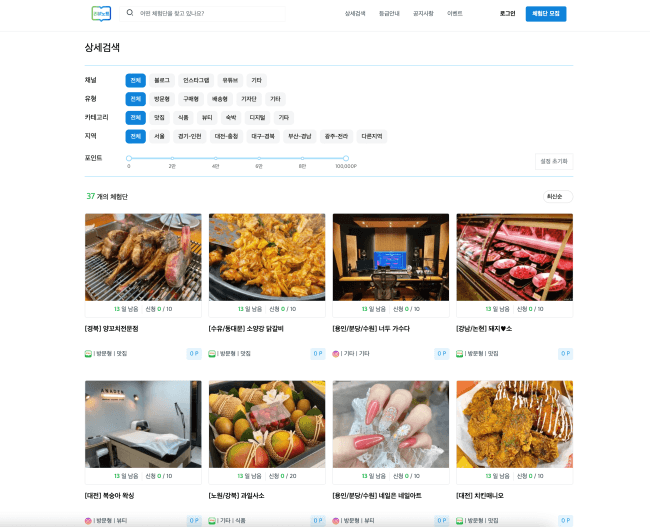Image resolution: width=650 pixels, height=527 pixels.
Task: Click the 설정 초기화 reset button
Action: tap(554, 161)
